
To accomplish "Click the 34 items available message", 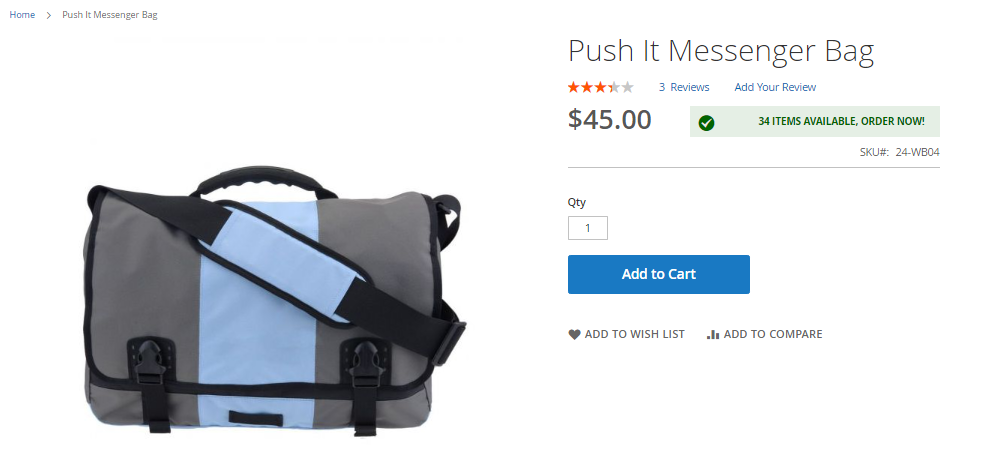I will tap(841, 121).
